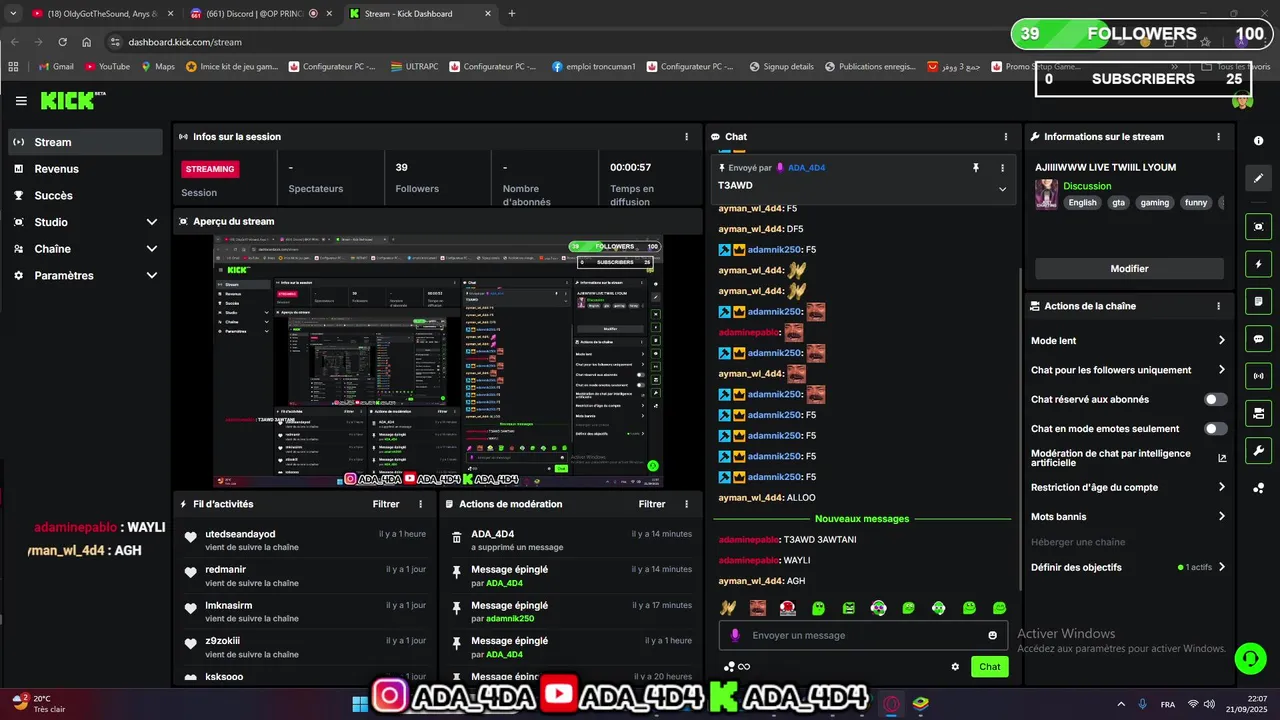Screen dimensions: 1280x720
Task: Click the screen capture icon in the right toolbar
Action: tap(1258, 227)
